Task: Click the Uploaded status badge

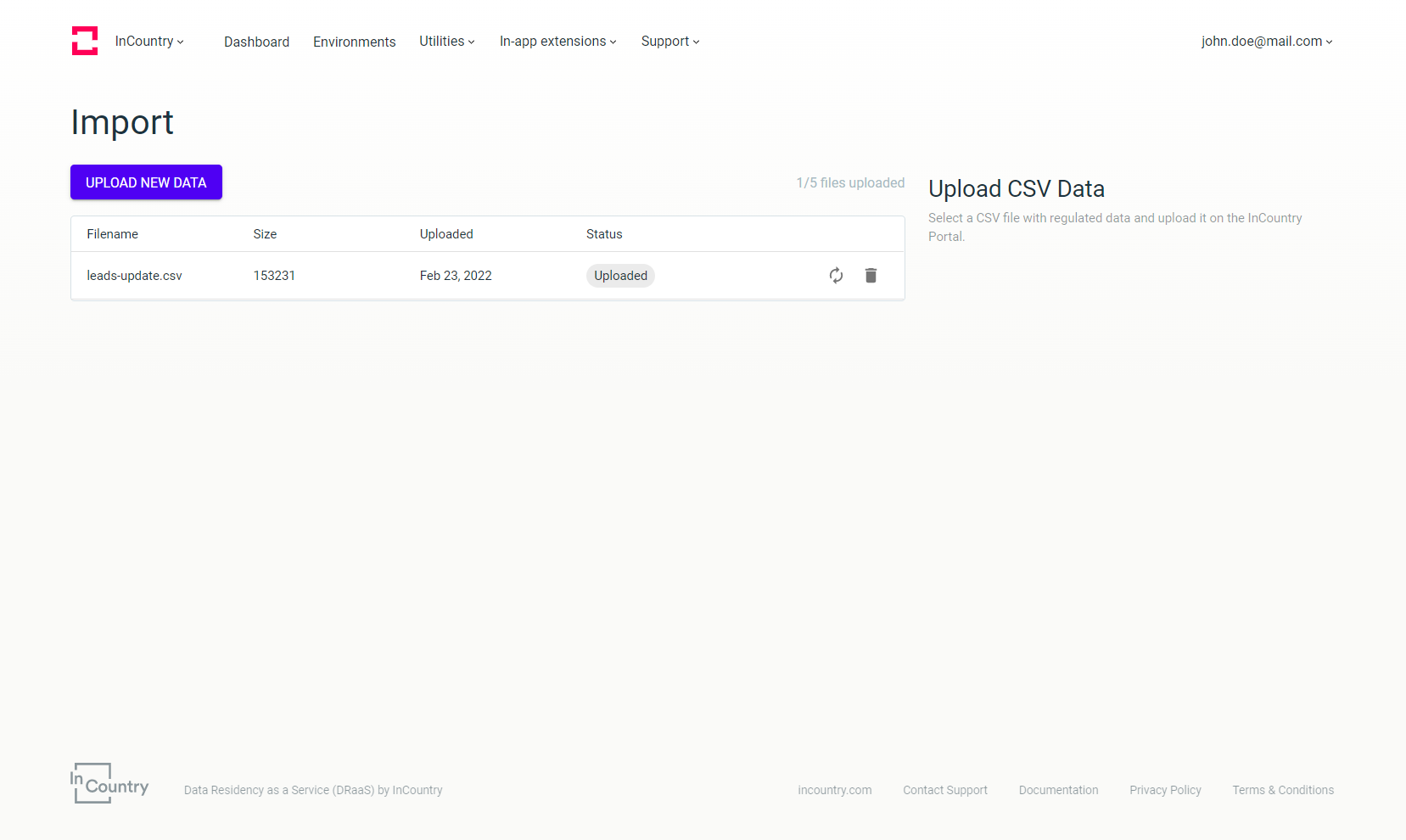Action: pyautogui.click(x=620, y=276)
